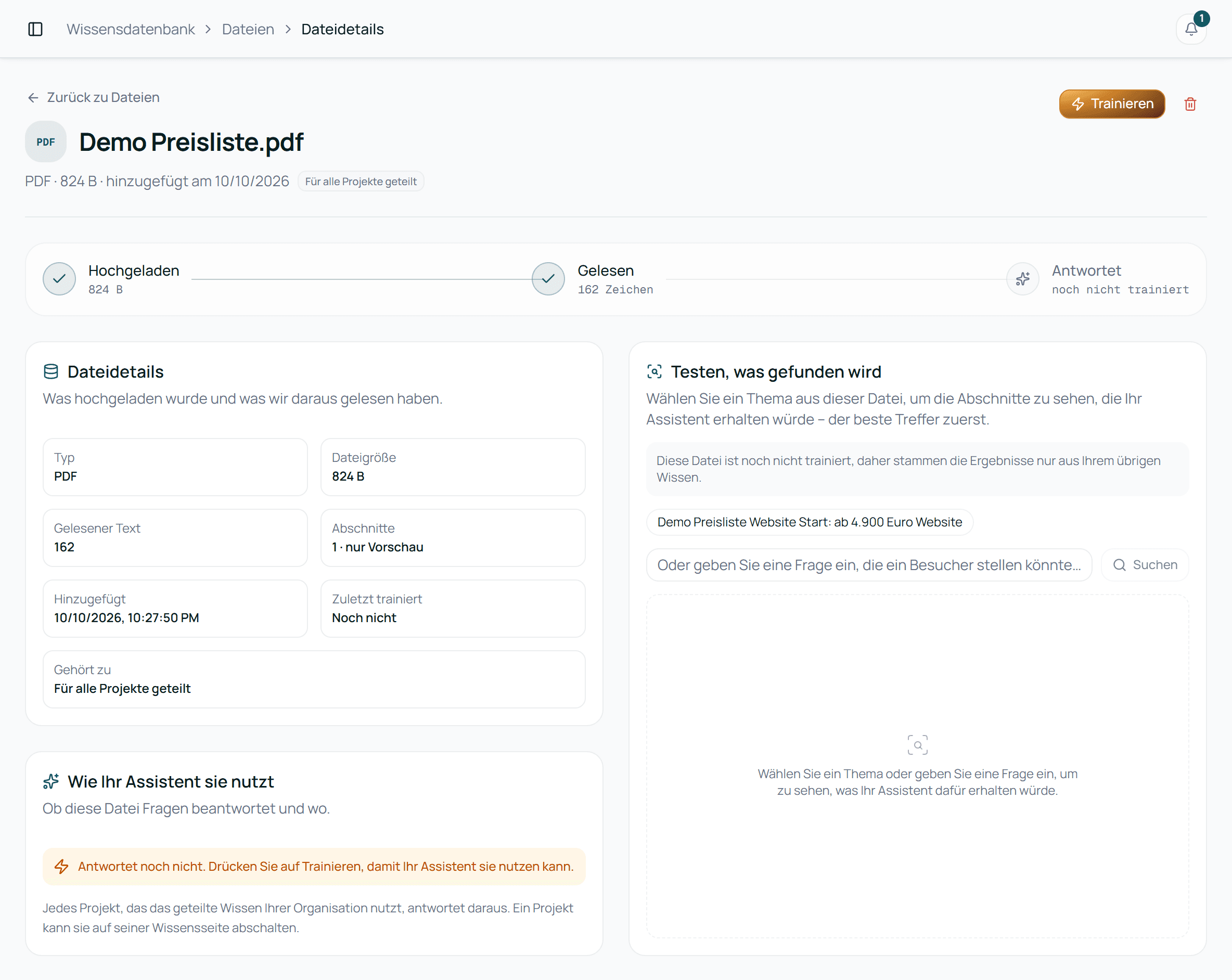Click the Hochgeladen checkmark step icon

(x=59, y=279)
